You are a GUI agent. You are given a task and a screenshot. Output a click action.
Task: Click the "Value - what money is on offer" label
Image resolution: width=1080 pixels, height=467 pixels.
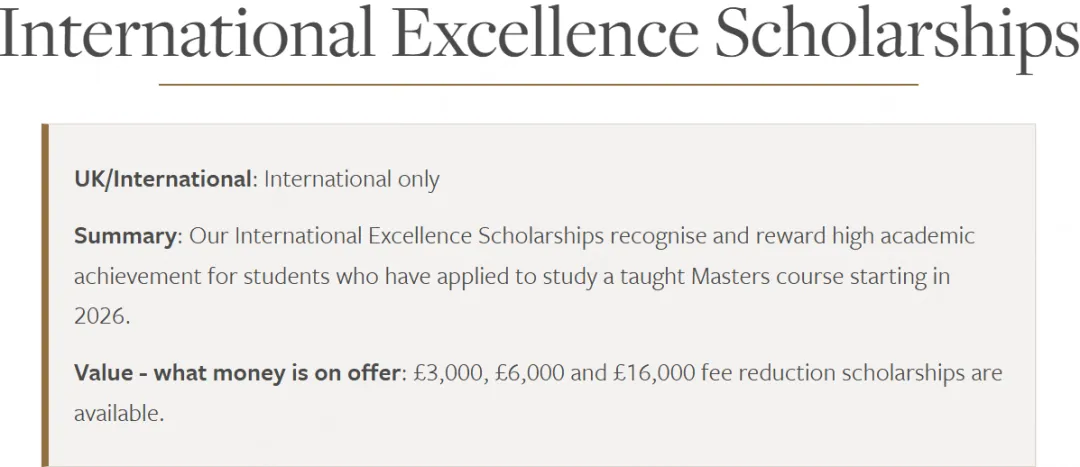[x=236, y=373]
